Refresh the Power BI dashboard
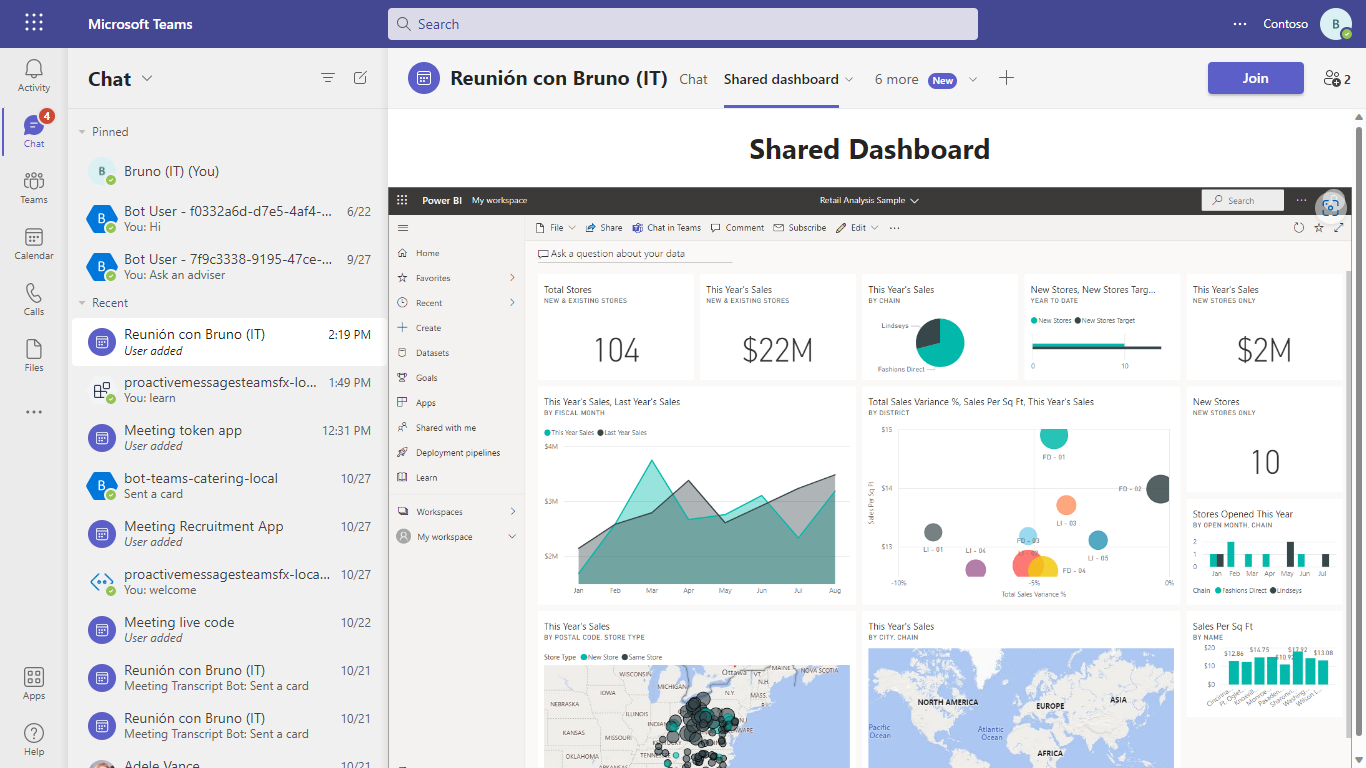1366x768 pixels. click(1299, 228)
